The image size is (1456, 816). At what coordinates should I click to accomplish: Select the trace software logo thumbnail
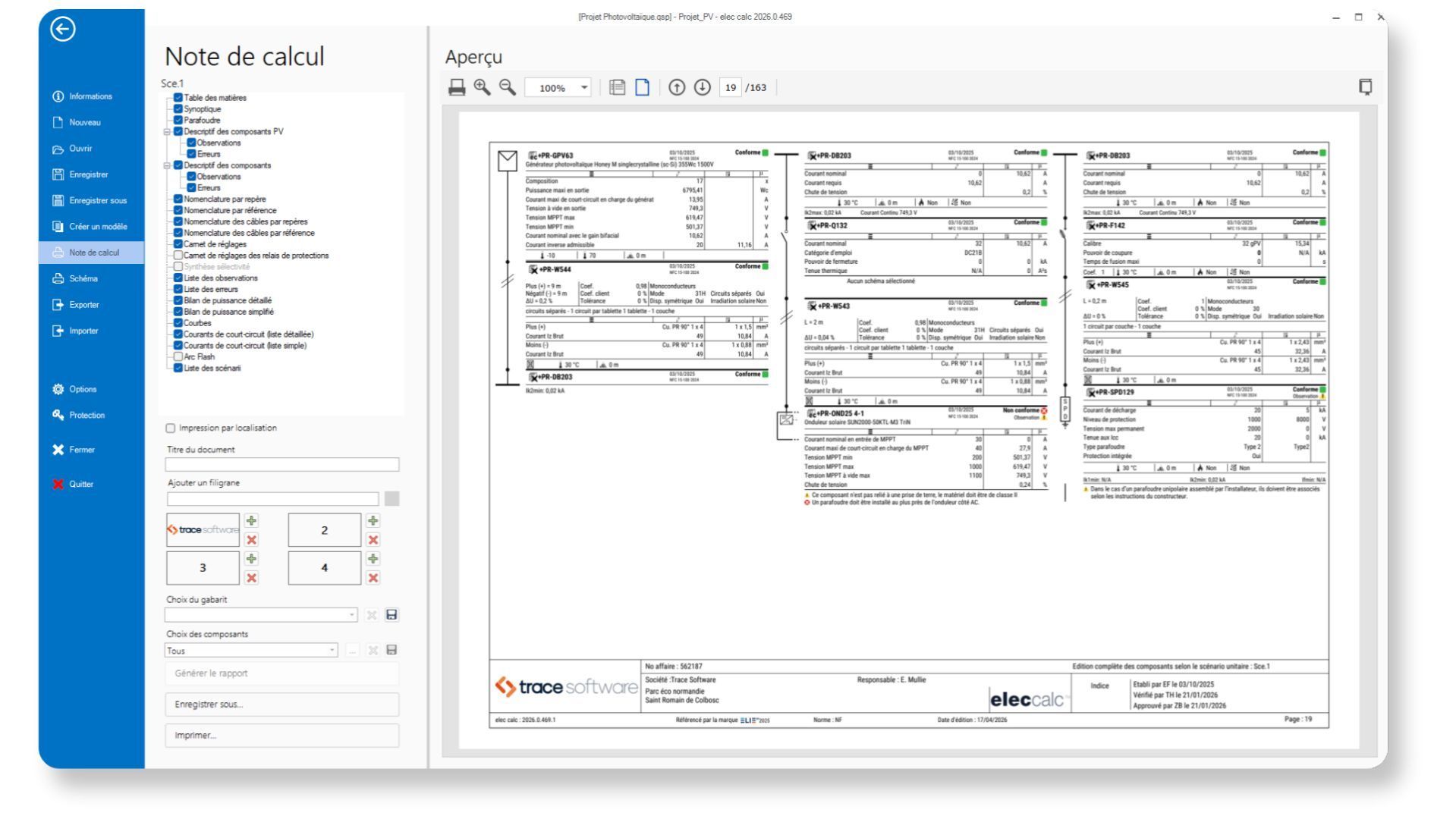coord(203,530)
